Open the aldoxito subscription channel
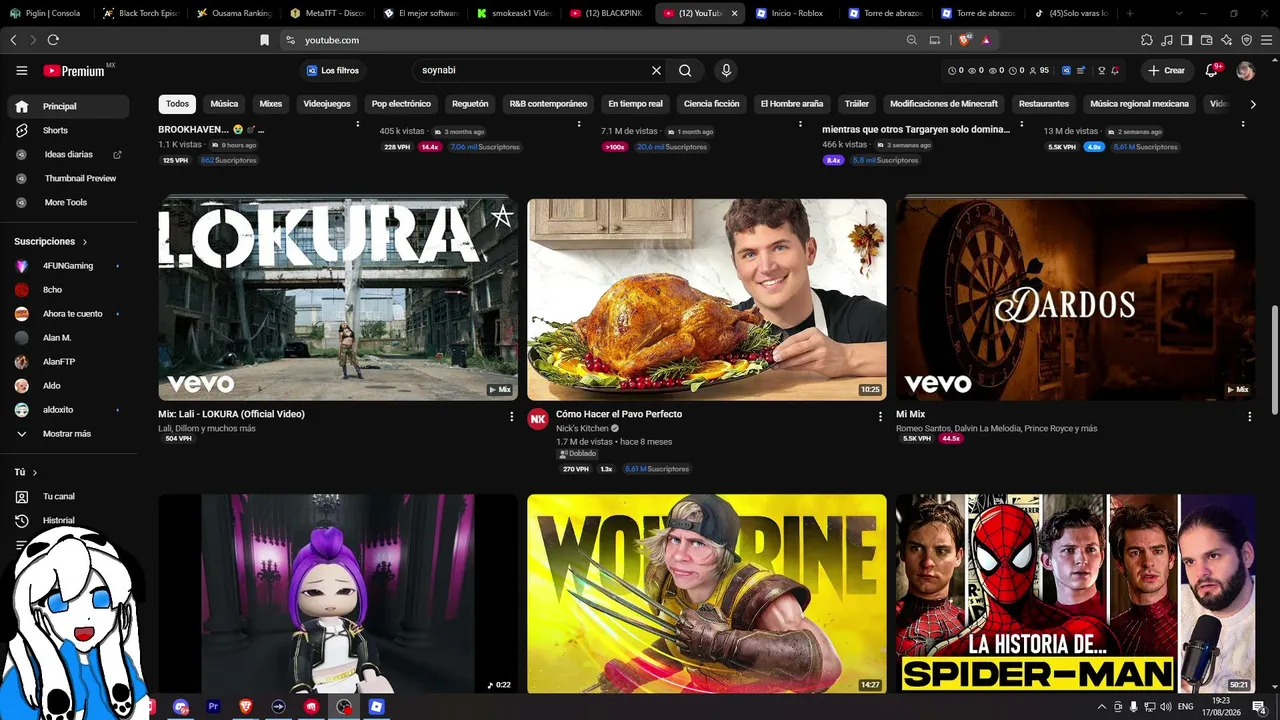Image resolution: width=1280 pixels, height=720 pixels. coord(68,410)
